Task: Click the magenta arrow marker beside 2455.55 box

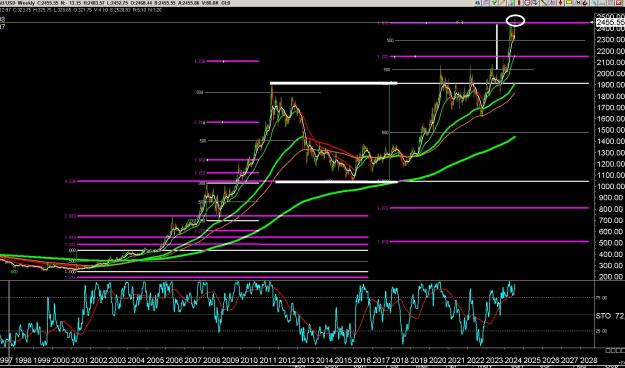Action: [x=592, y=23]
